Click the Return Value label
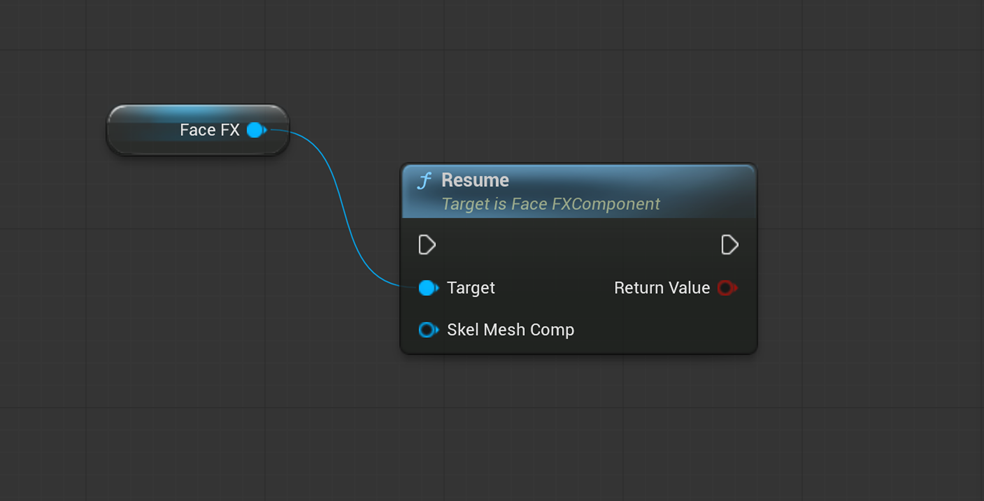The height and width of the screenshot is (501, 984). point(661,288)
